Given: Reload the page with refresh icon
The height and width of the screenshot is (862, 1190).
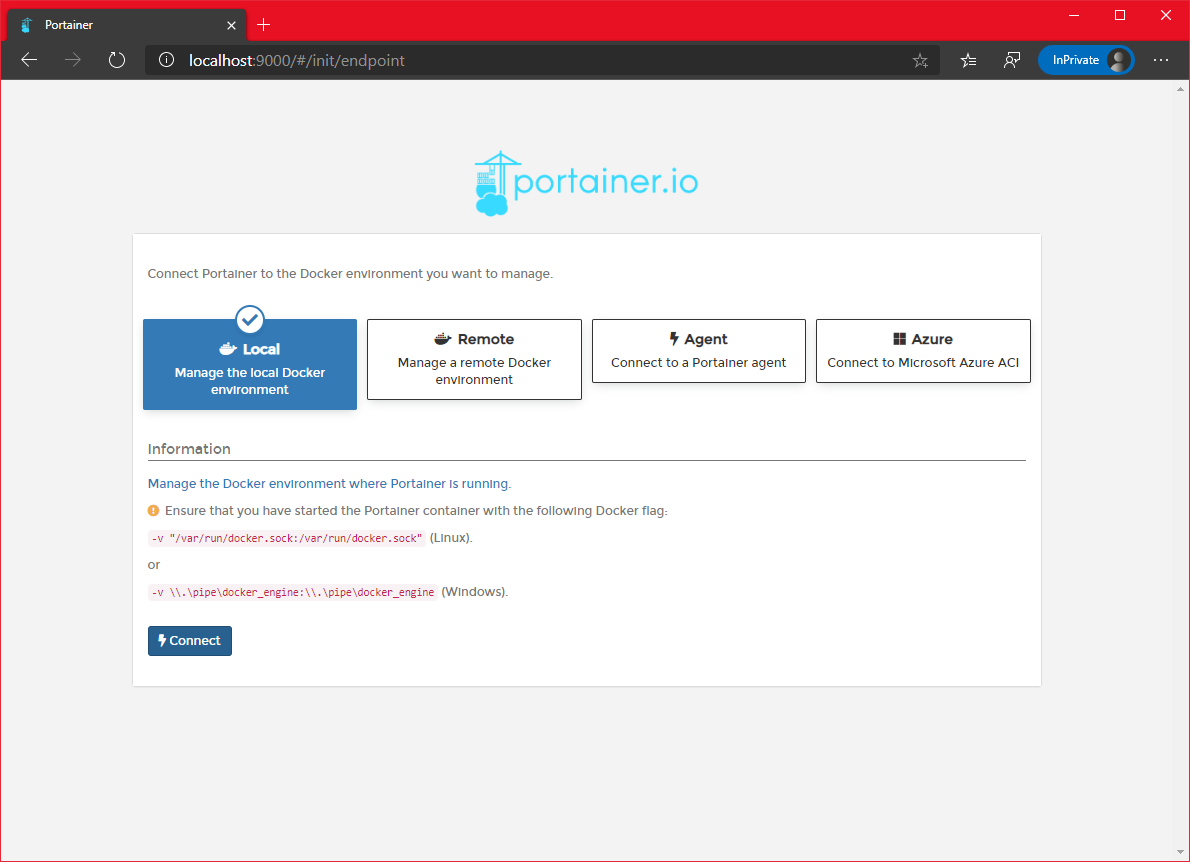Looking at the screenshot, I should [117, 60].
